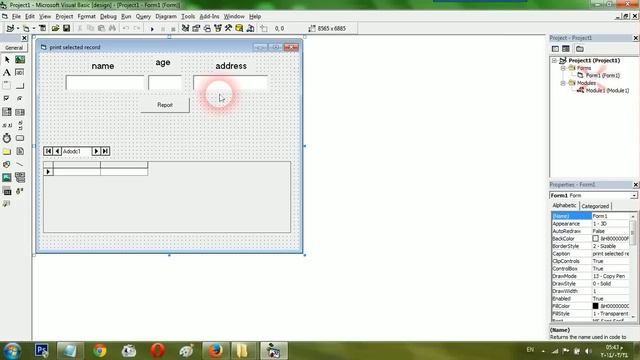Select the FileListBox control tool
The image size is (640, 360).
(x=20, y=151)
